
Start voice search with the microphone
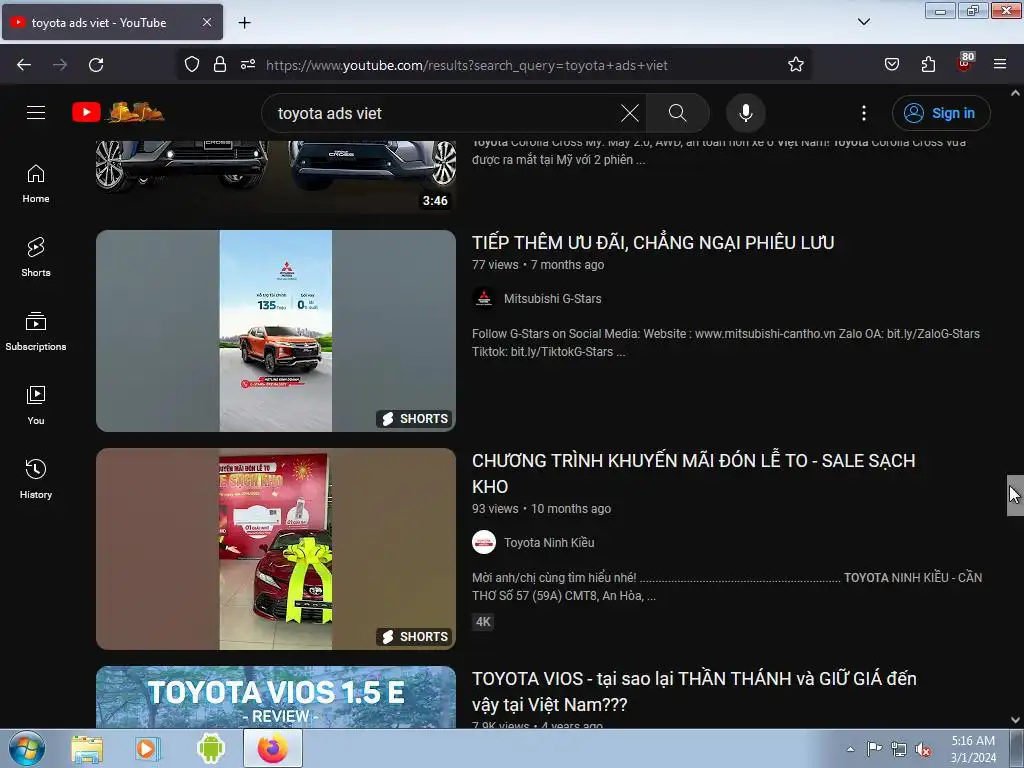(745, 113)
